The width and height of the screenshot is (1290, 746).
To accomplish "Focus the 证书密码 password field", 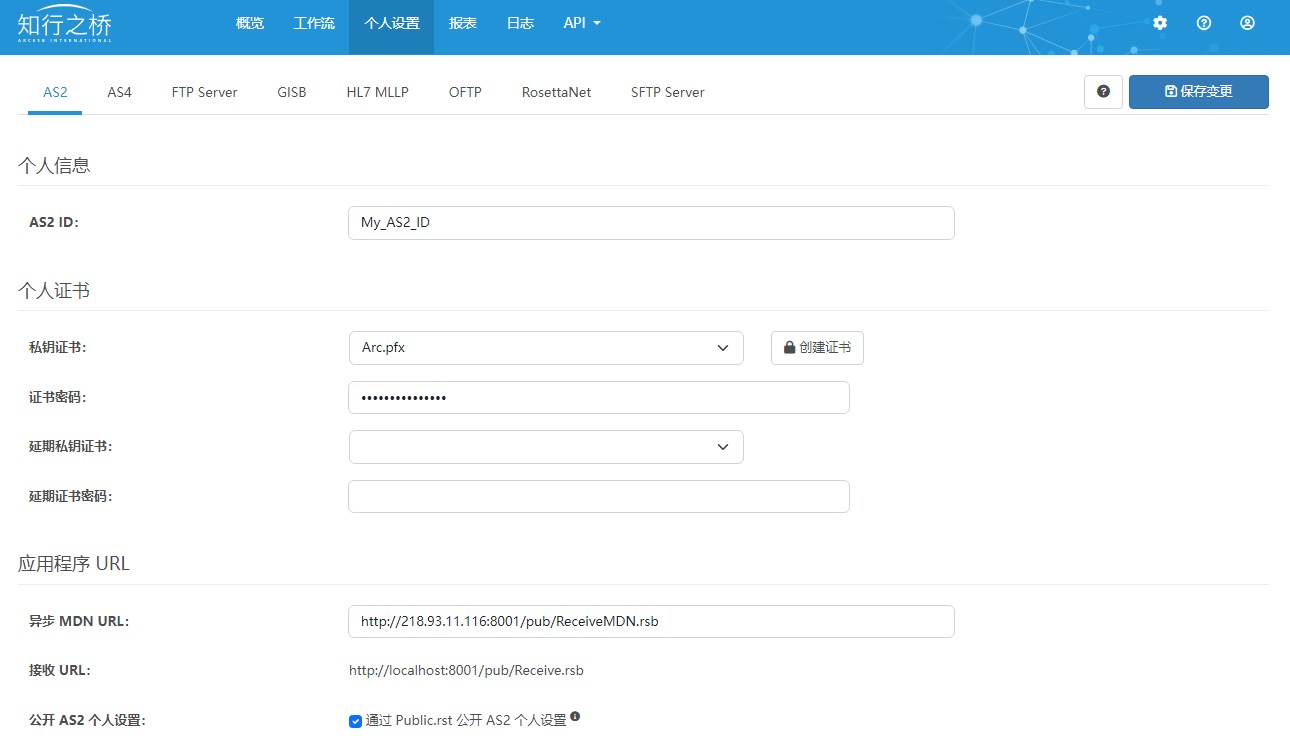I will (x=598, y=398).
